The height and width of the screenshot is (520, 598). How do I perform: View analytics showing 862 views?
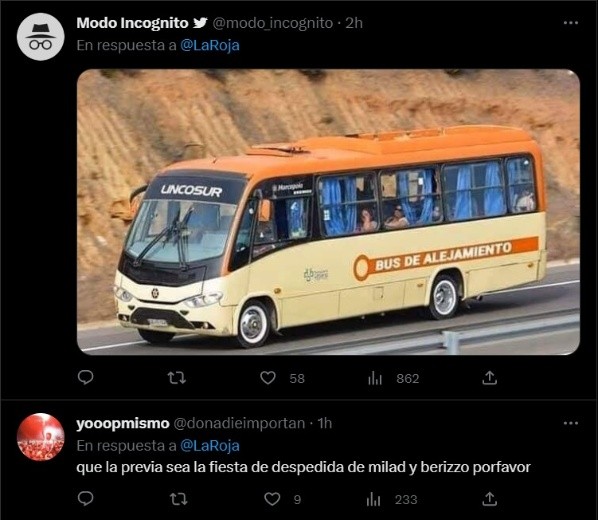[x=375, y=378]
